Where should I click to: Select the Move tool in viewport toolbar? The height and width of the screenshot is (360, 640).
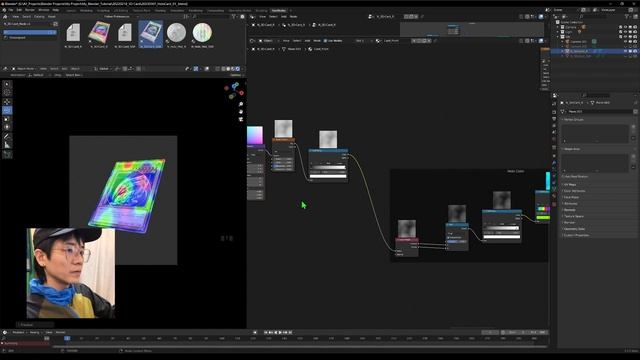(7, 102)
